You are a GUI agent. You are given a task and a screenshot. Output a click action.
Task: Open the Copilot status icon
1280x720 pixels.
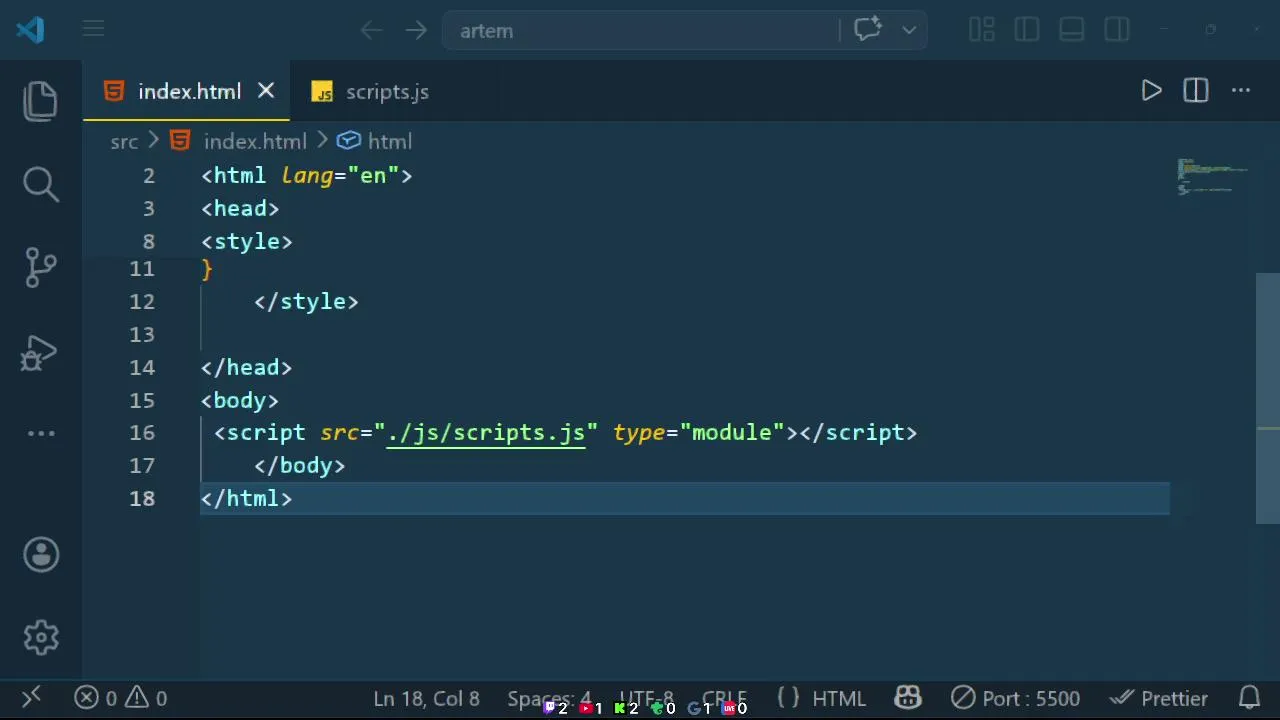(908, 698)
